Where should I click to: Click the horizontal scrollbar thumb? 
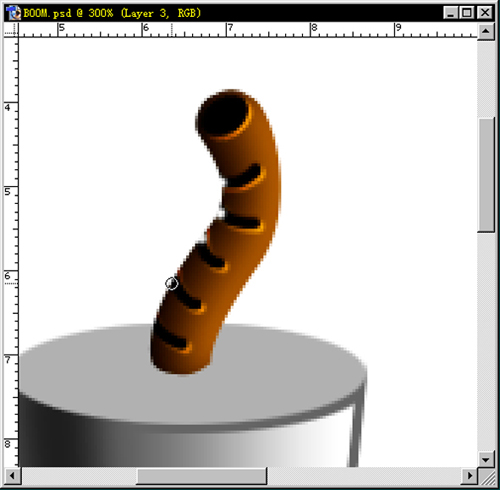(x=202, y=476)
